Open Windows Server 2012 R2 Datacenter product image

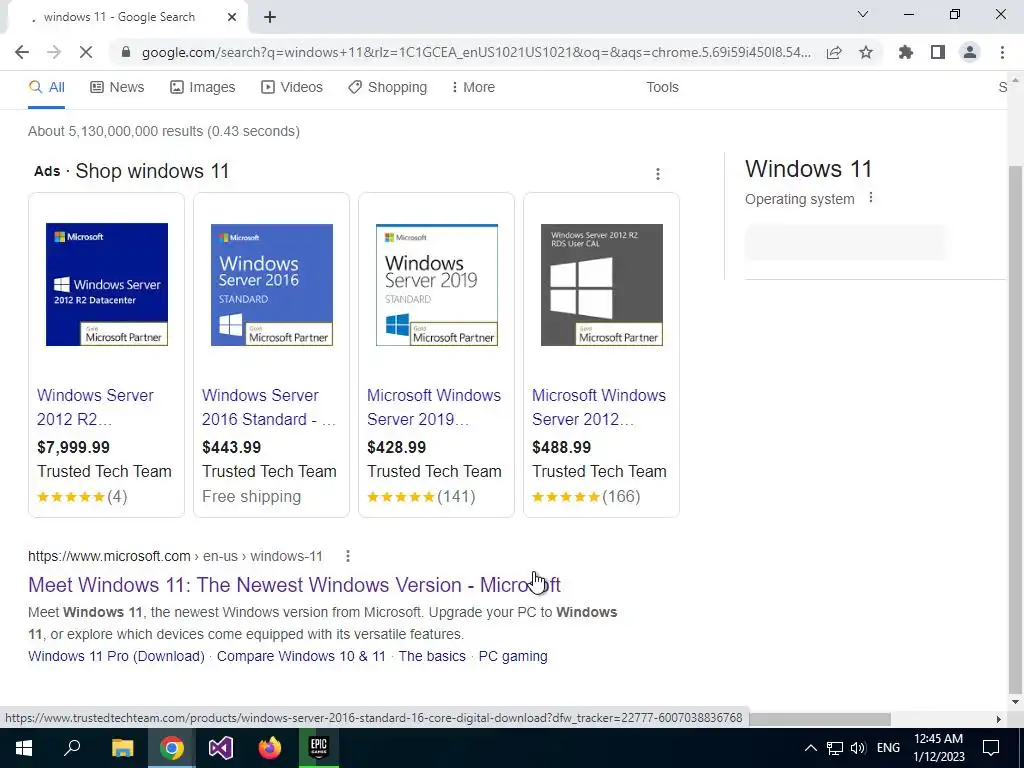point(106,284)
